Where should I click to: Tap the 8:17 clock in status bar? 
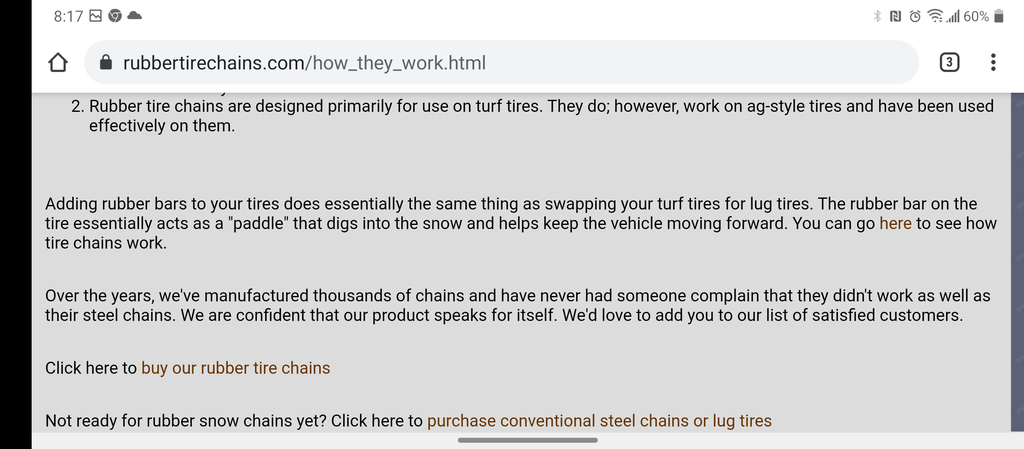click(x=66, y=16)
